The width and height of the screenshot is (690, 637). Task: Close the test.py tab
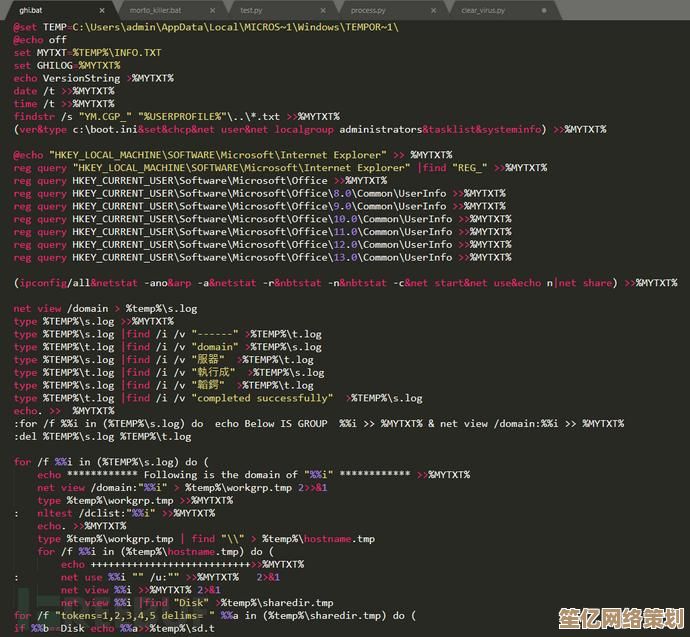click(323, 10)
